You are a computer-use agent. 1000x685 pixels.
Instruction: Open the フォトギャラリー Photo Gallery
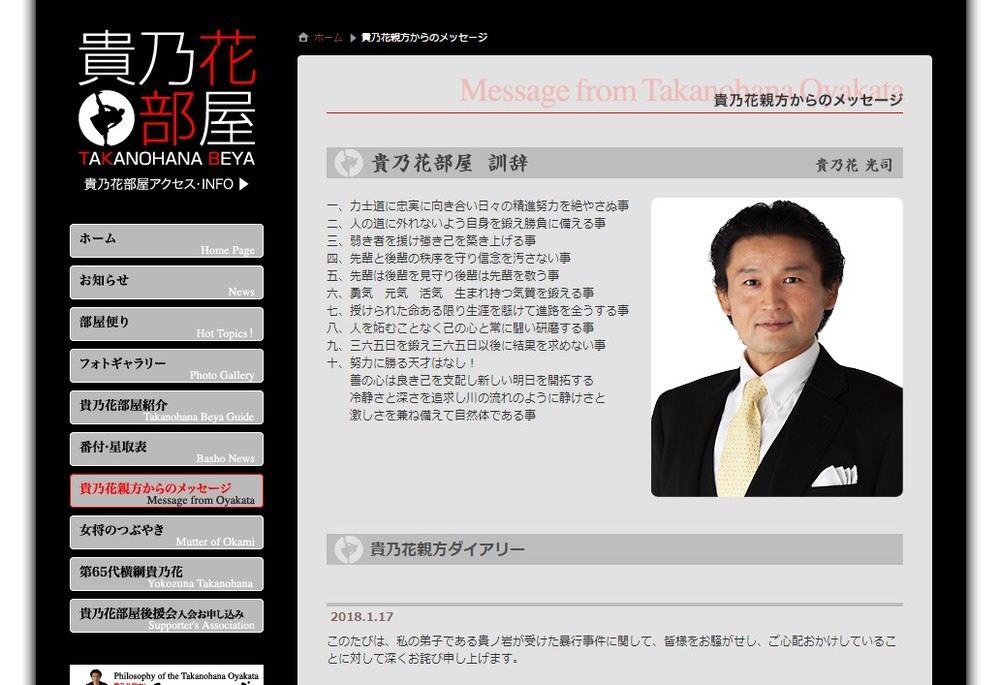(x=166, y=365)
